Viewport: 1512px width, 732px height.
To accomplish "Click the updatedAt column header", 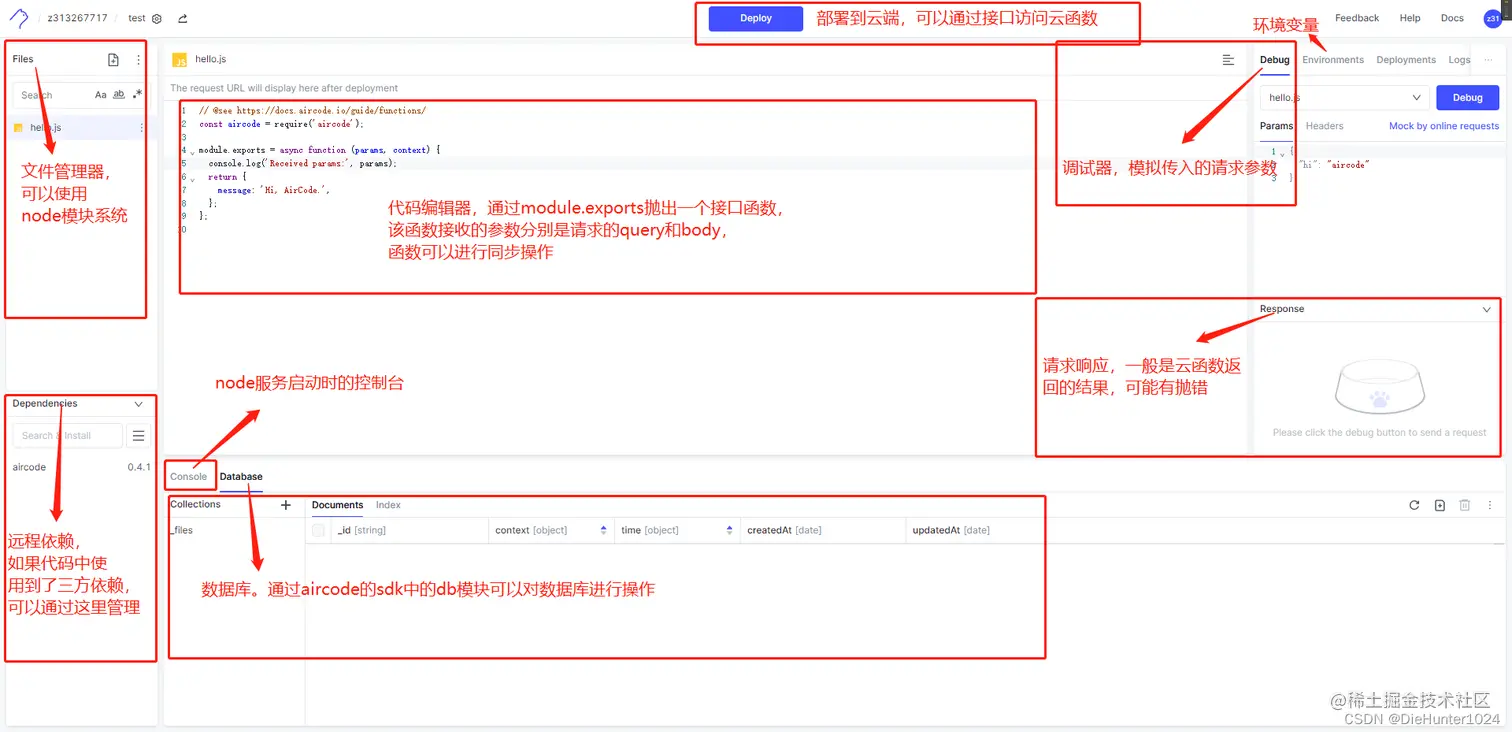I will point(951,530).
